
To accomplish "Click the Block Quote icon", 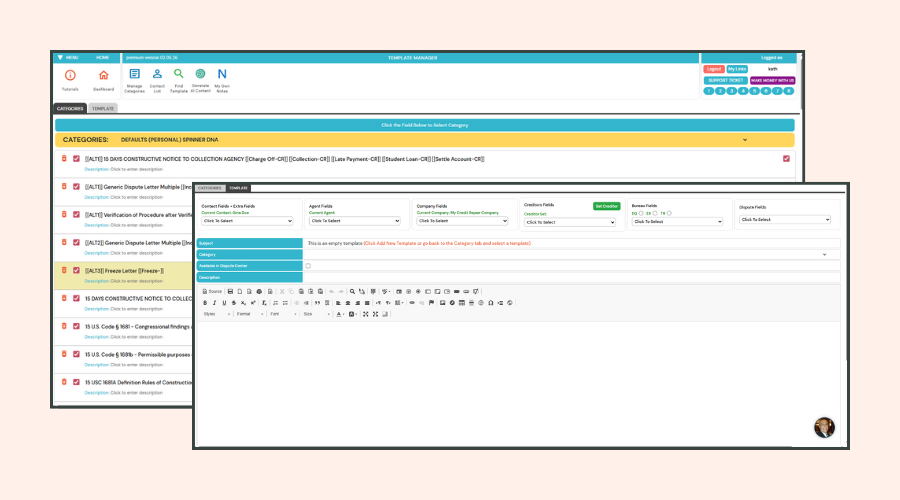I will pos(317,303).
